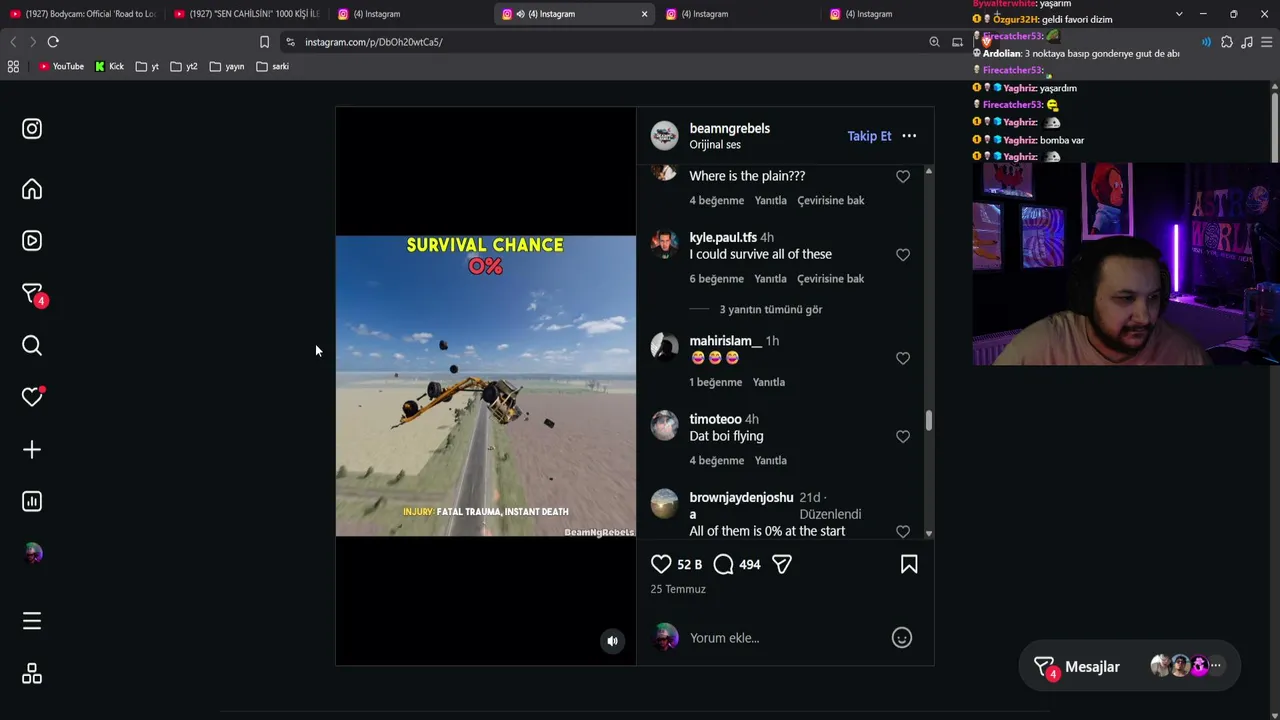Share the post with the paper plane icon

(782, 564)
